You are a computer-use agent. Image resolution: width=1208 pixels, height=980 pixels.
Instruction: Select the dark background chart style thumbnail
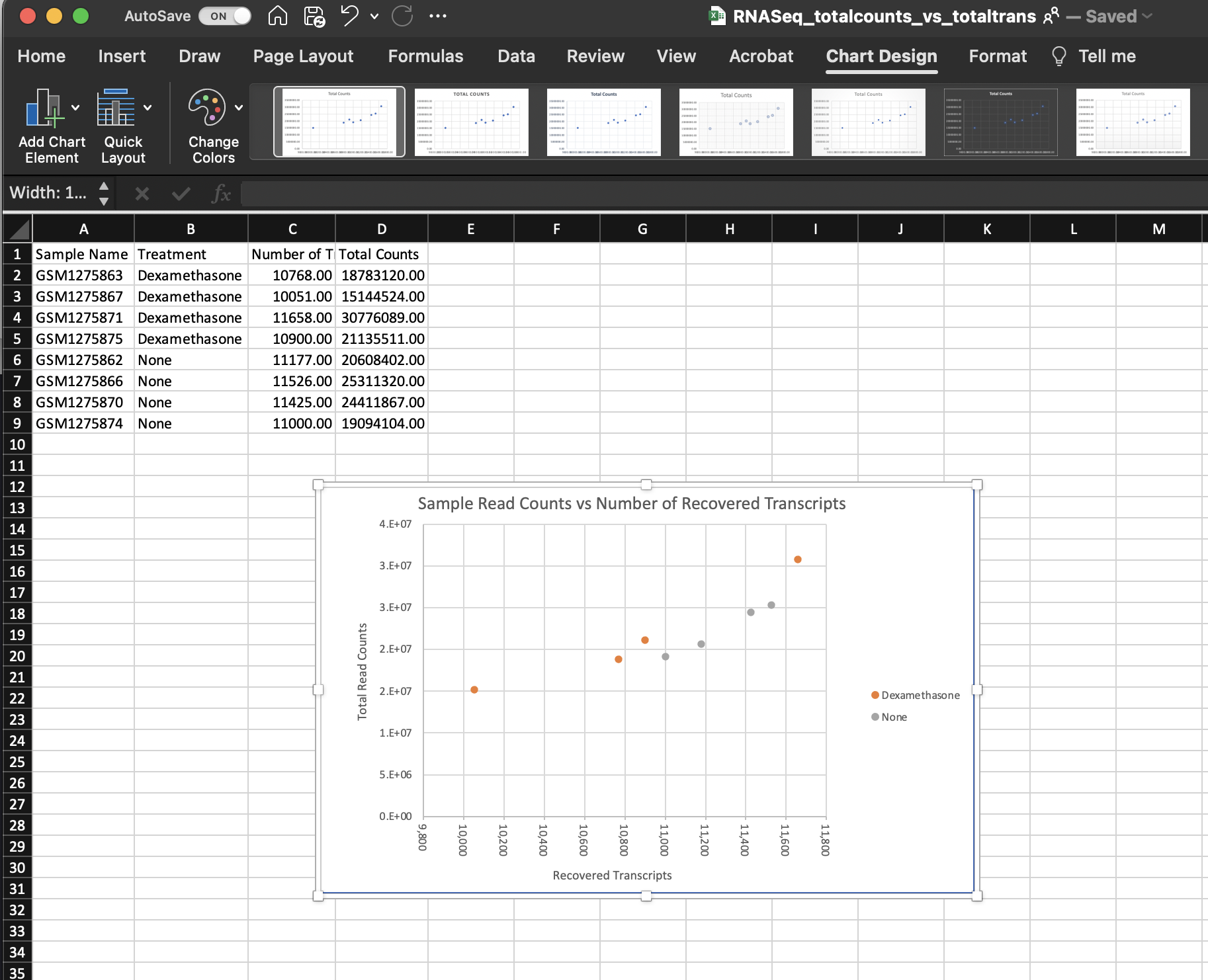[1000, 122]
